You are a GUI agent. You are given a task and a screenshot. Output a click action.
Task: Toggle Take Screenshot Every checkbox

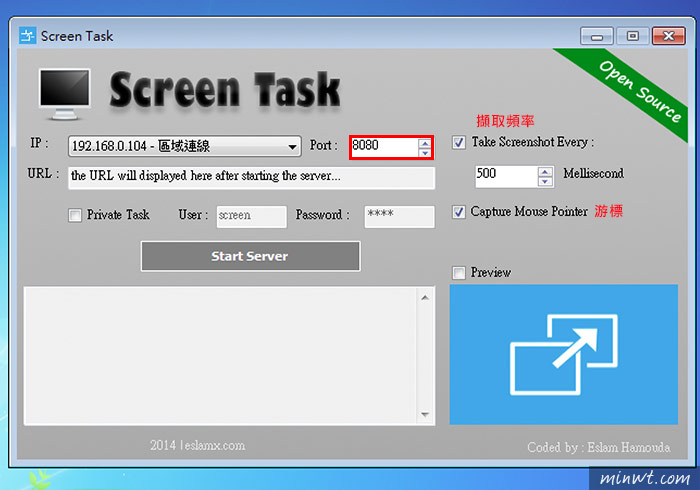pos(458,142)
